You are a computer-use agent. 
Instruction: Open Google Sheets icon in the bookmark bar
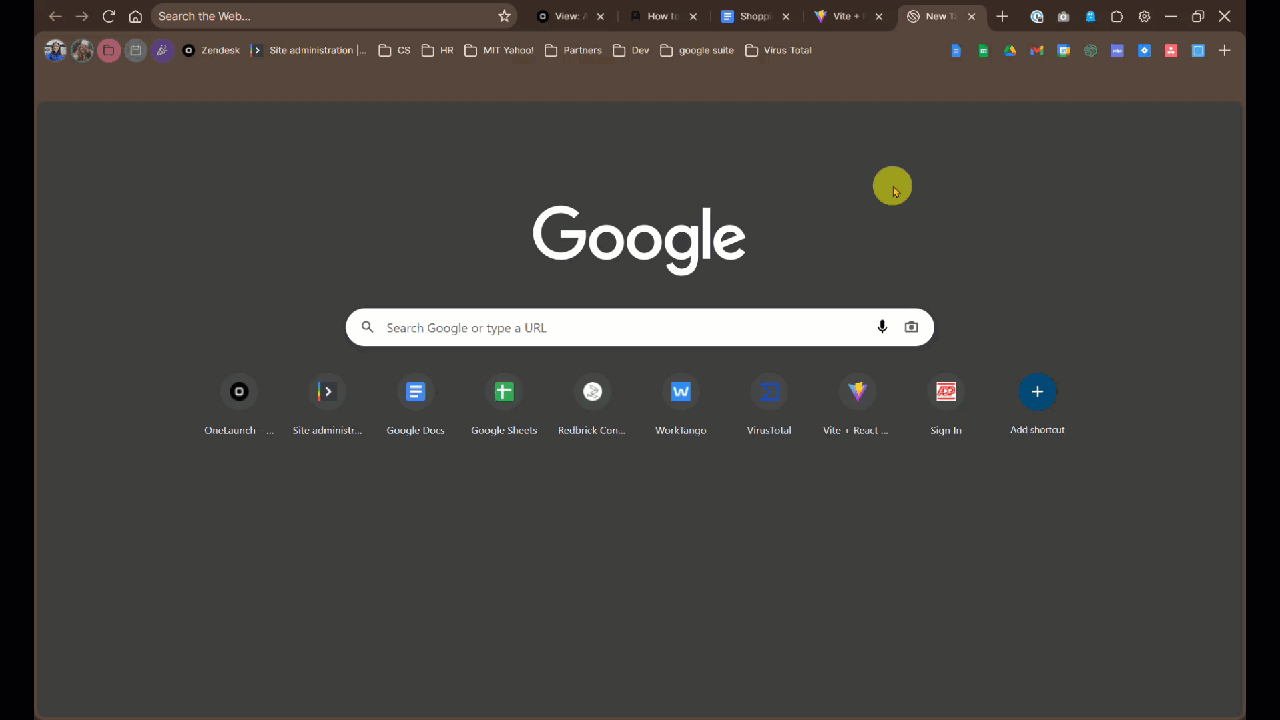(983, 50)
